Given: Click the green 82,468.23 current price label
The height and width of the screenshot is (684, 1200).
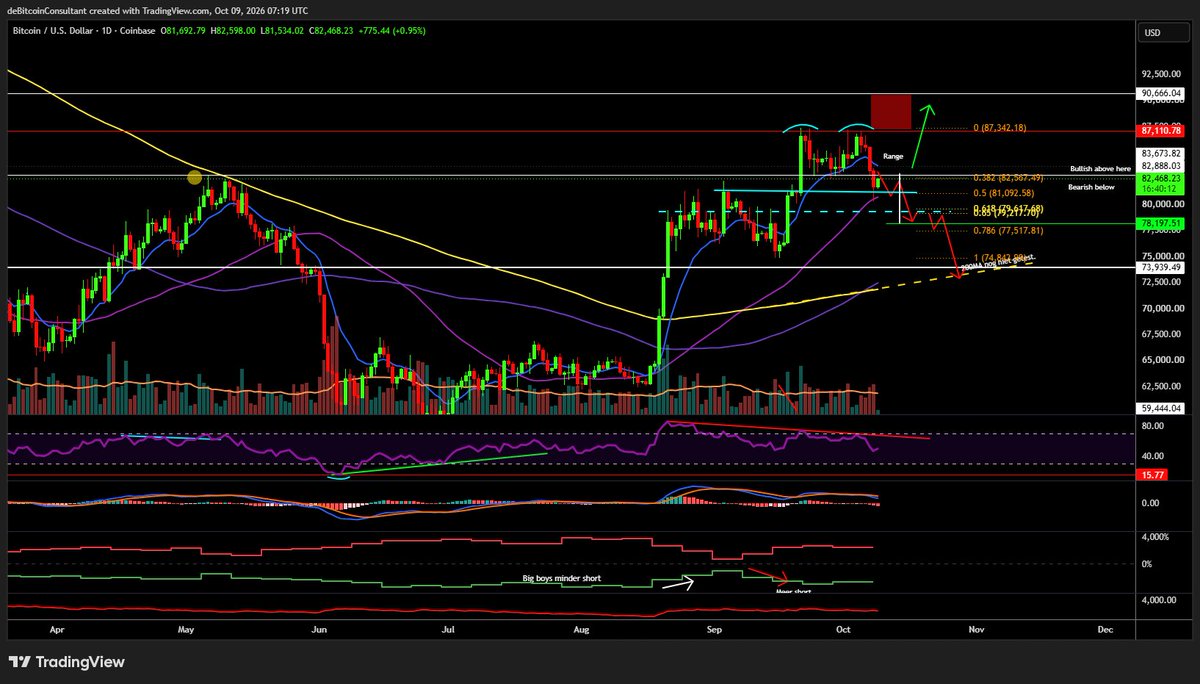Looking at the screenshot, I should pyautogui.click(x=1161, y=177).
